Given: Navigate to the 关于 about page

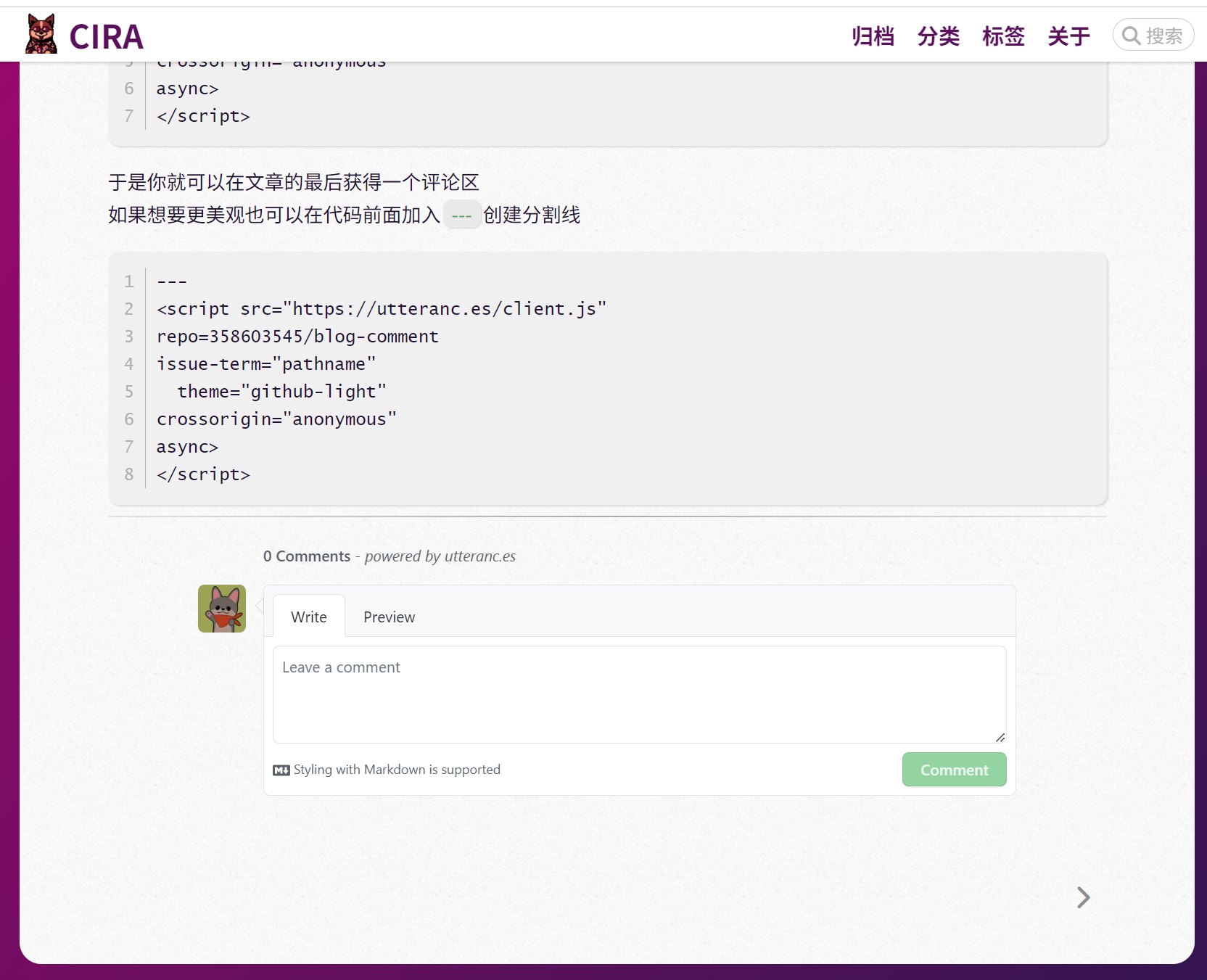Looking at the screenshot, I should pyautogui.click(x=1068, y=36).
